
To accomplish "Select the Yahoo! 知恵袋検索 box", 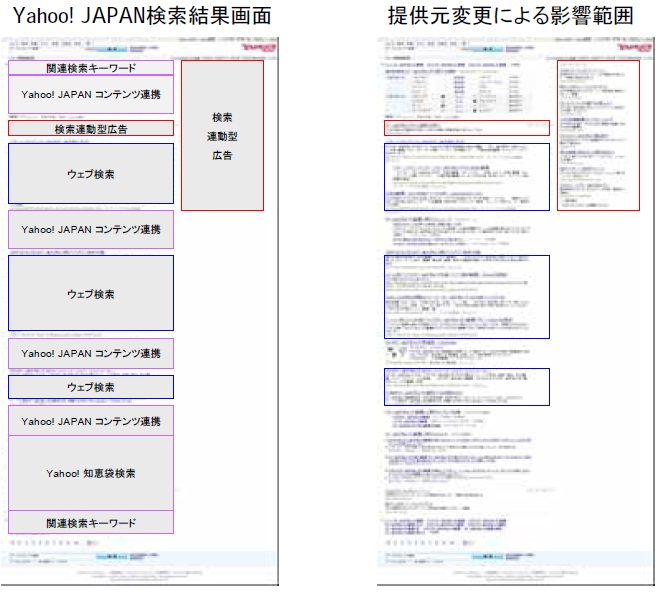I will pyautogui.click(x=91, y=473).
